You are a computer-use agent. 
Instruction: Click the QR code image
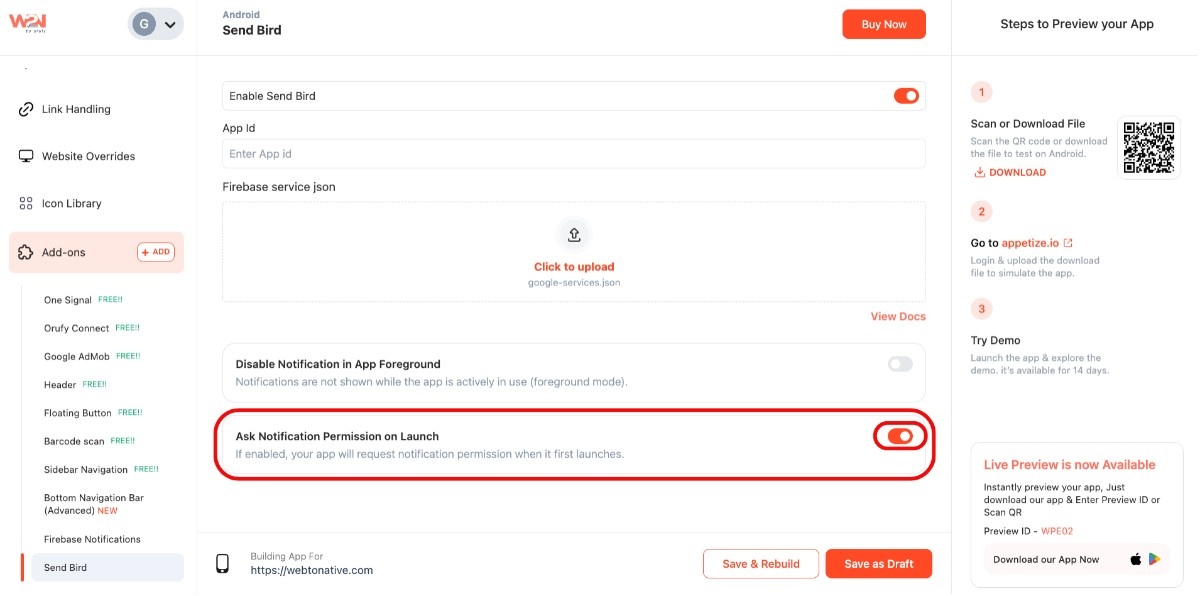point(1147,147)
